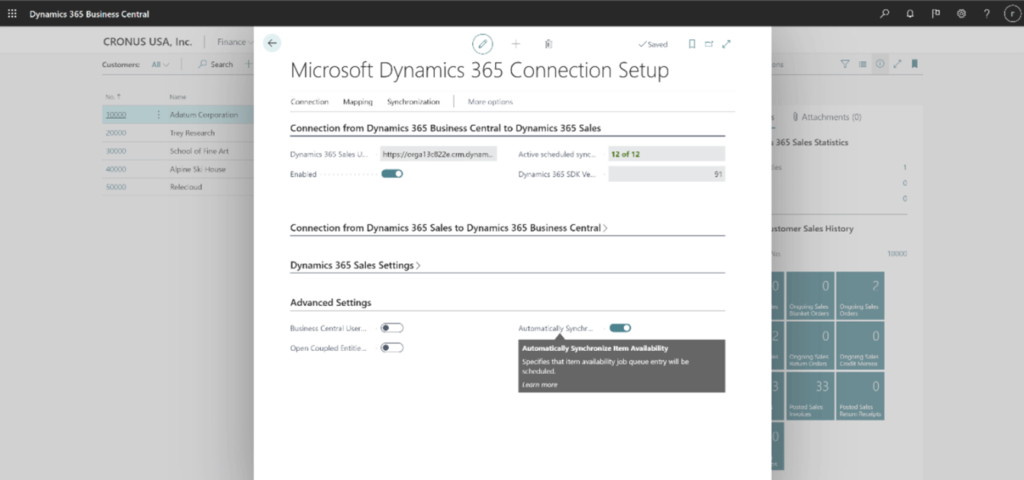Toggle the Business Central User switch

392,328
